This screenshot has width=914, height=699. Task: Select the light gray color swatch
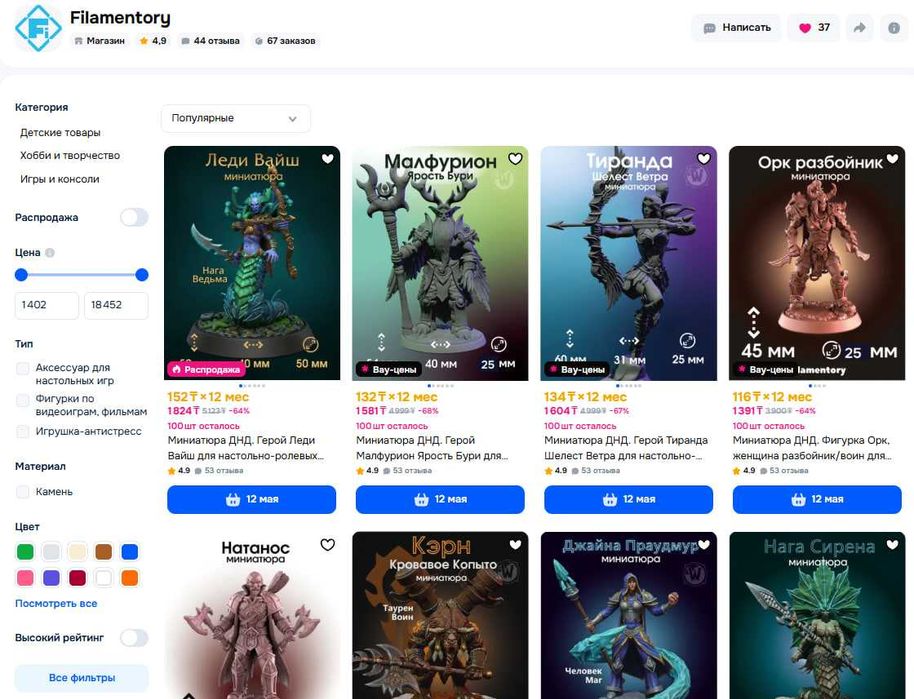pos(51,552)
